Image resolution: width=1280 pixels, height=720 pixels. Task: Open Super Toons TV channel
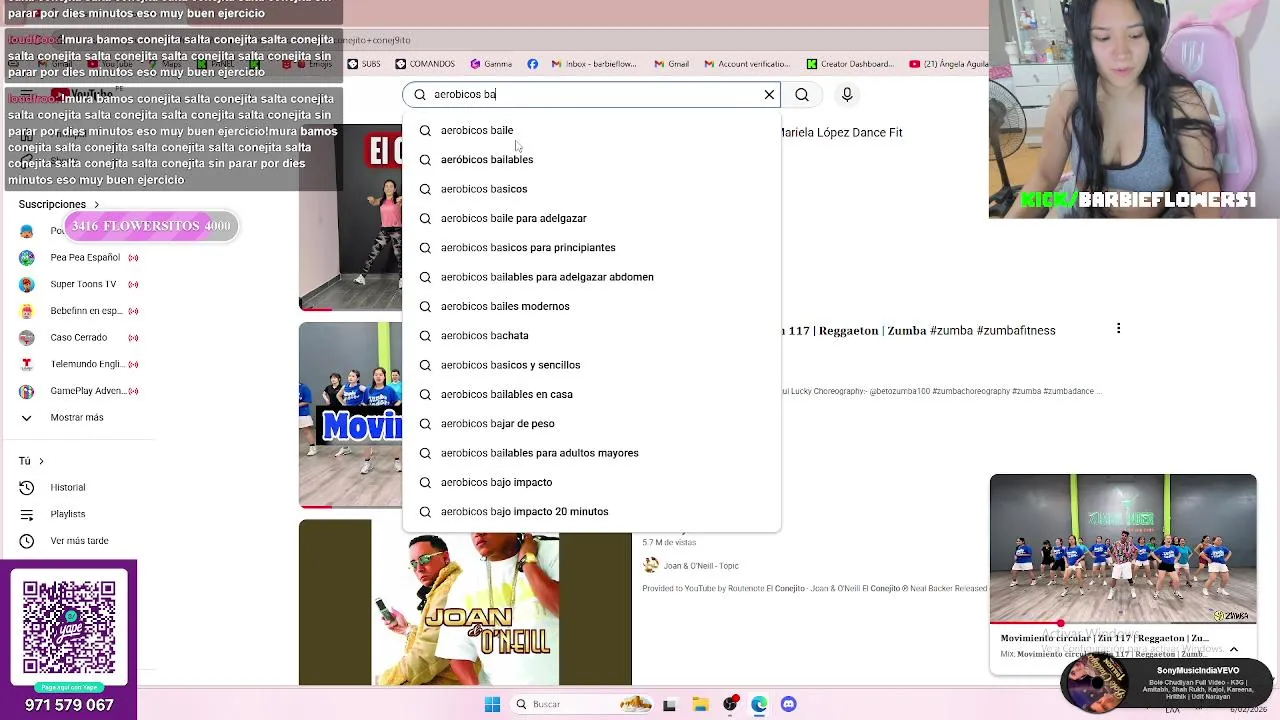[x=80, y=284]
